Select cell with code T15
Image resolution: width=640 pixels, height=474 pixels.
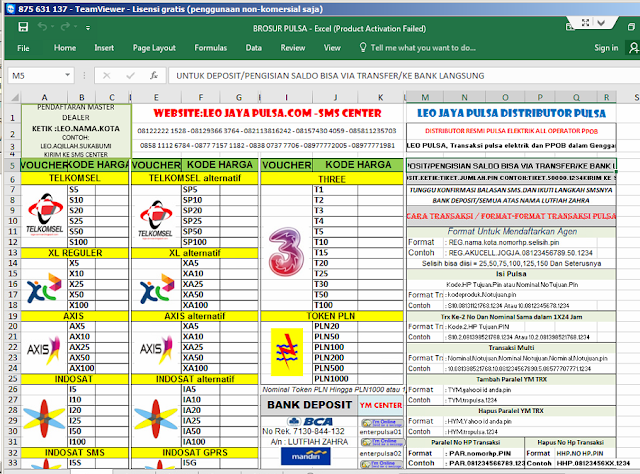pyautogui.click(x=335, y=253)
